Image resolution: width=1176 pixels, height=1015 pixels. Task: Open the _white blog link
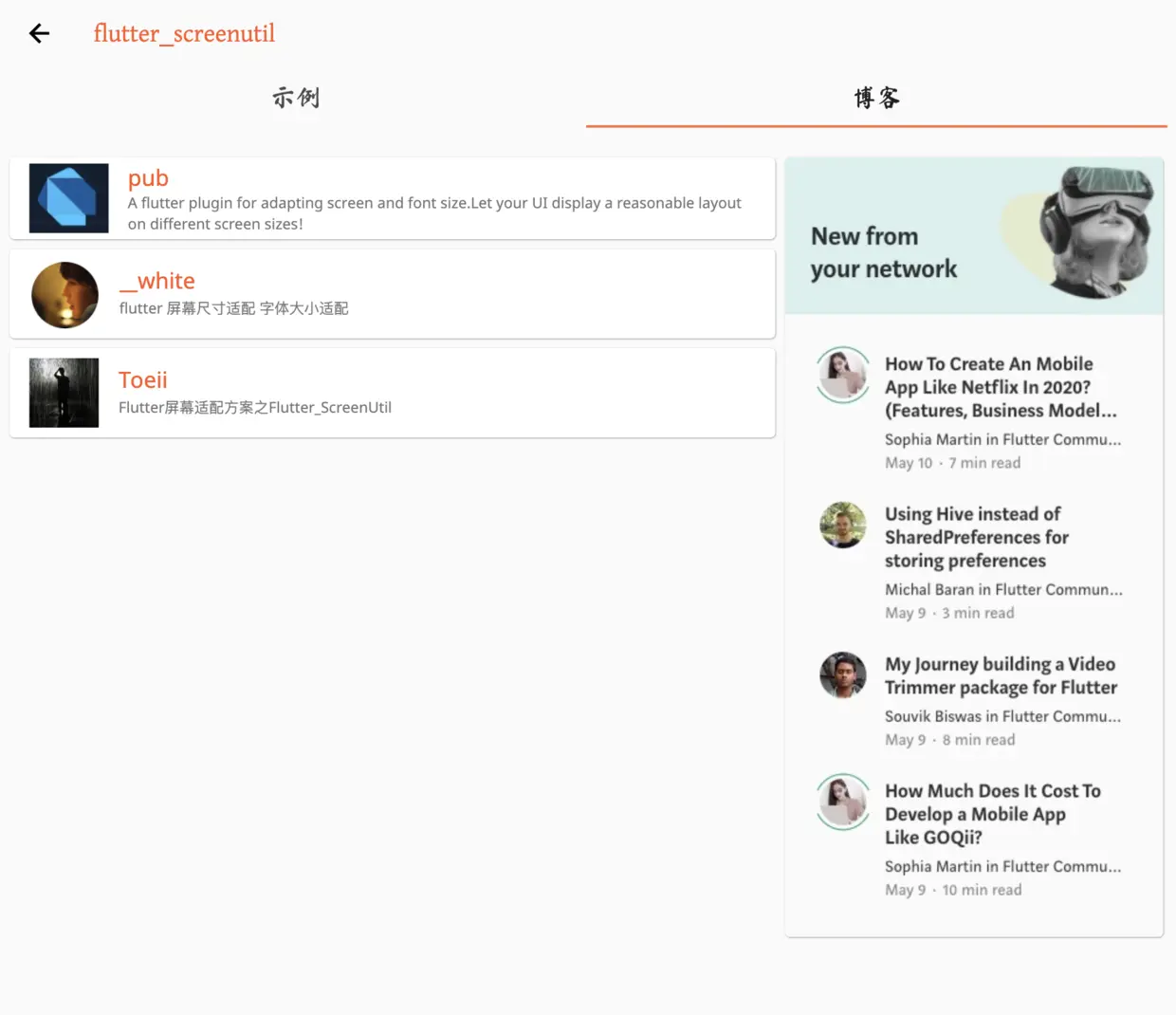pos(156,281)
